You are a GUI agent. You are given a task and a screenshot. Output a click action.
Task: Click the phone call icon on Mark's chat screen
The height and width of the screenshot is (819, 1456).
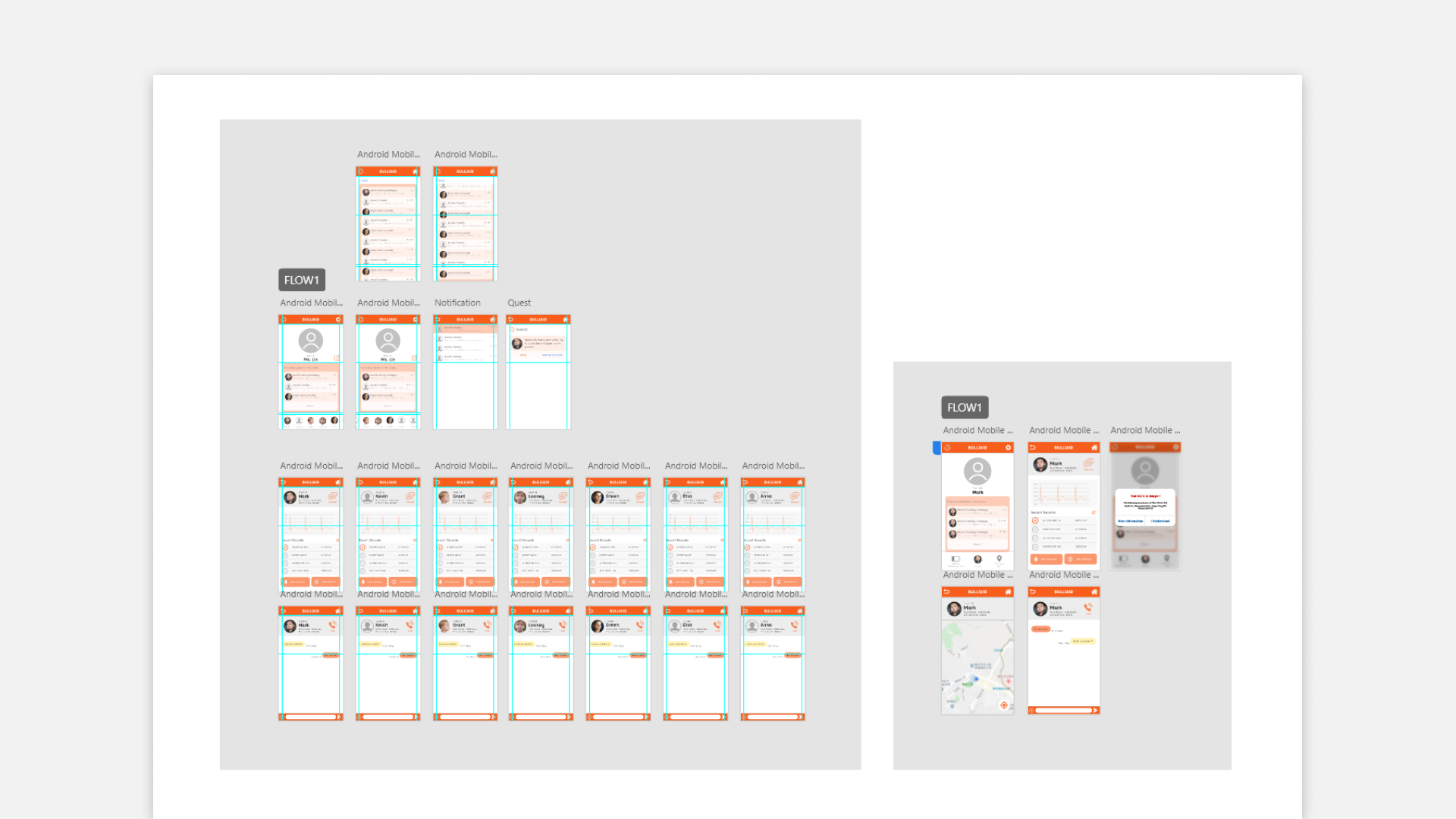coord(1087,607)
